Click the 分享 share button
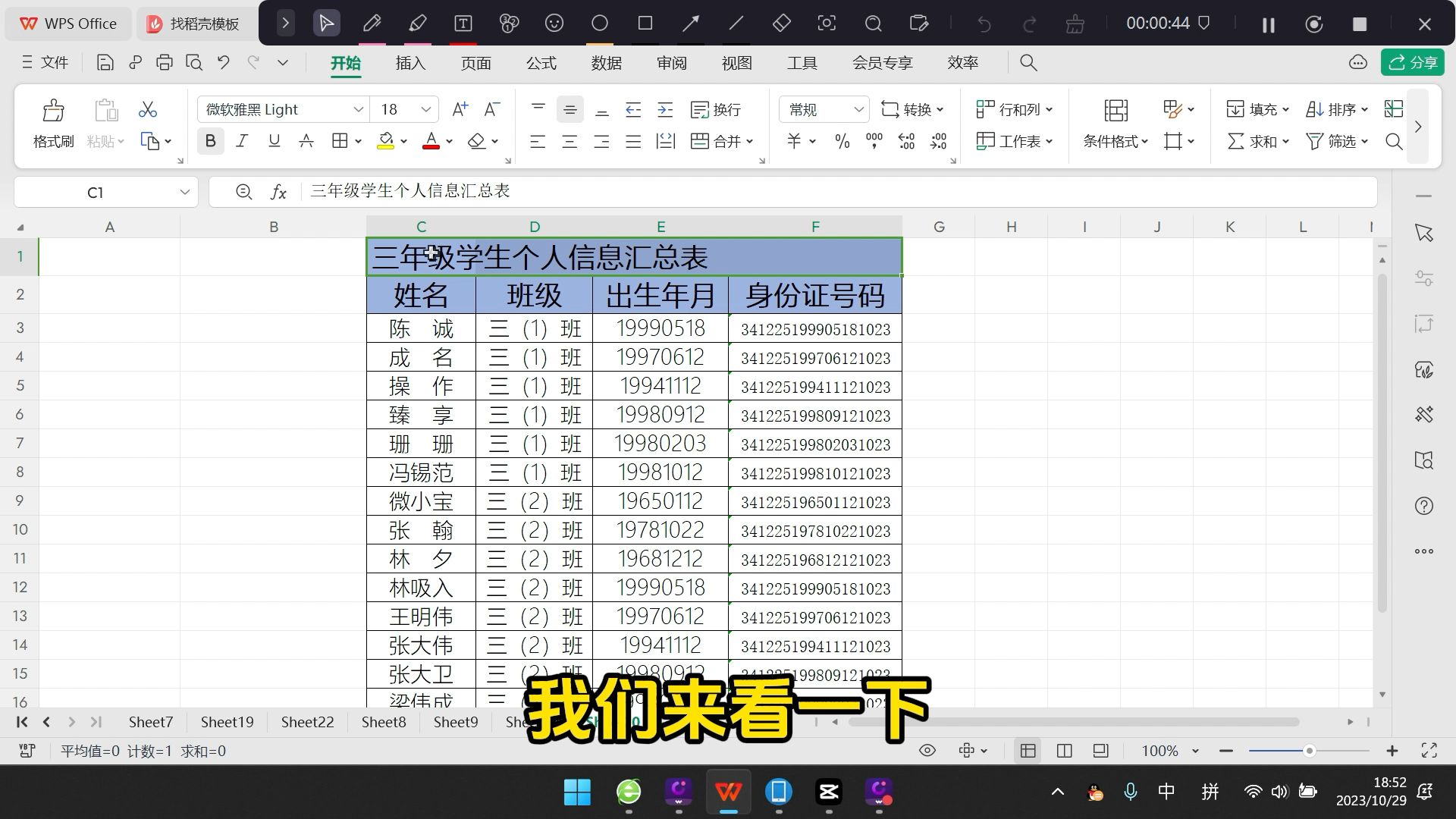Image resolution: width=1456 pixels, height=819 pixels. coord(1413,63)
